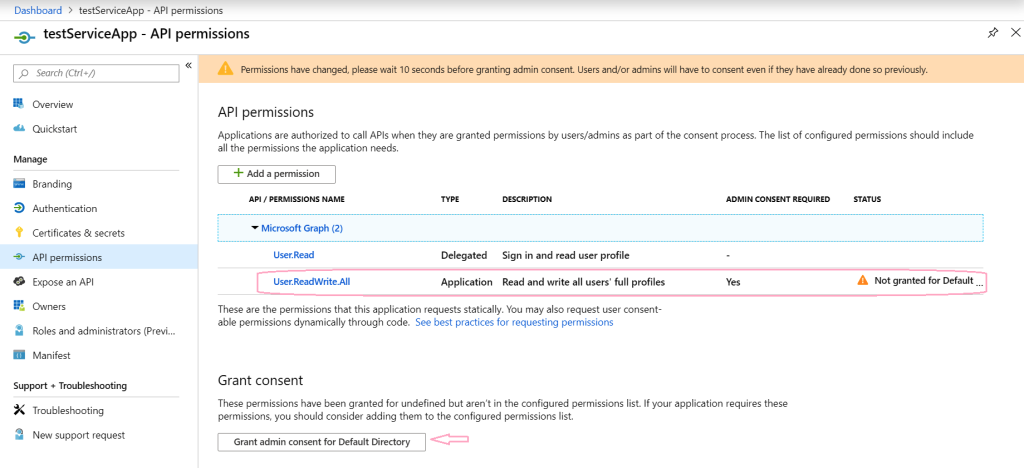1024x468 pixels.
Task: Click the API / PERMISSIONS NAME column header
Action: click(296, 199)
